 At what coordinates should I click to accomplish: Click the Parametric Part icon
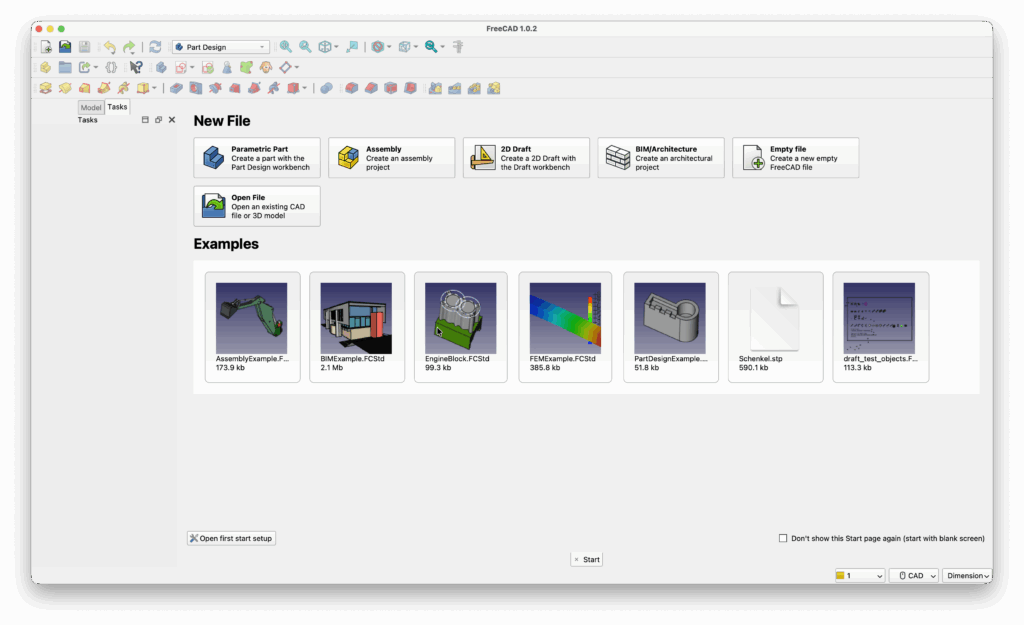point(214,158)
